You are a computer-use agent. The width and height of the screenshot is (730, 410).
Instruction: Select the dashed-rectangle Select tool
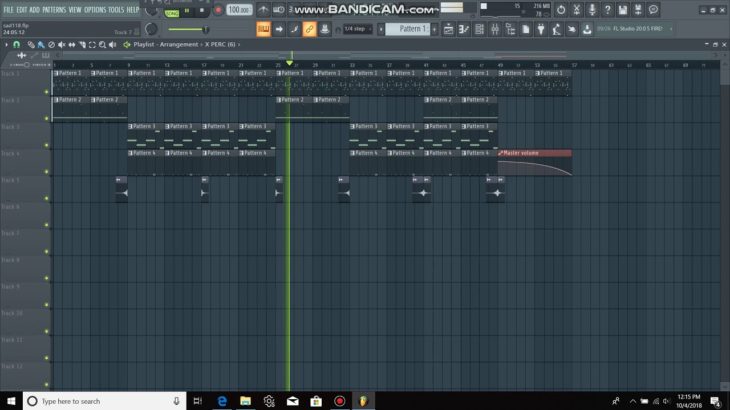coord(92,45)
